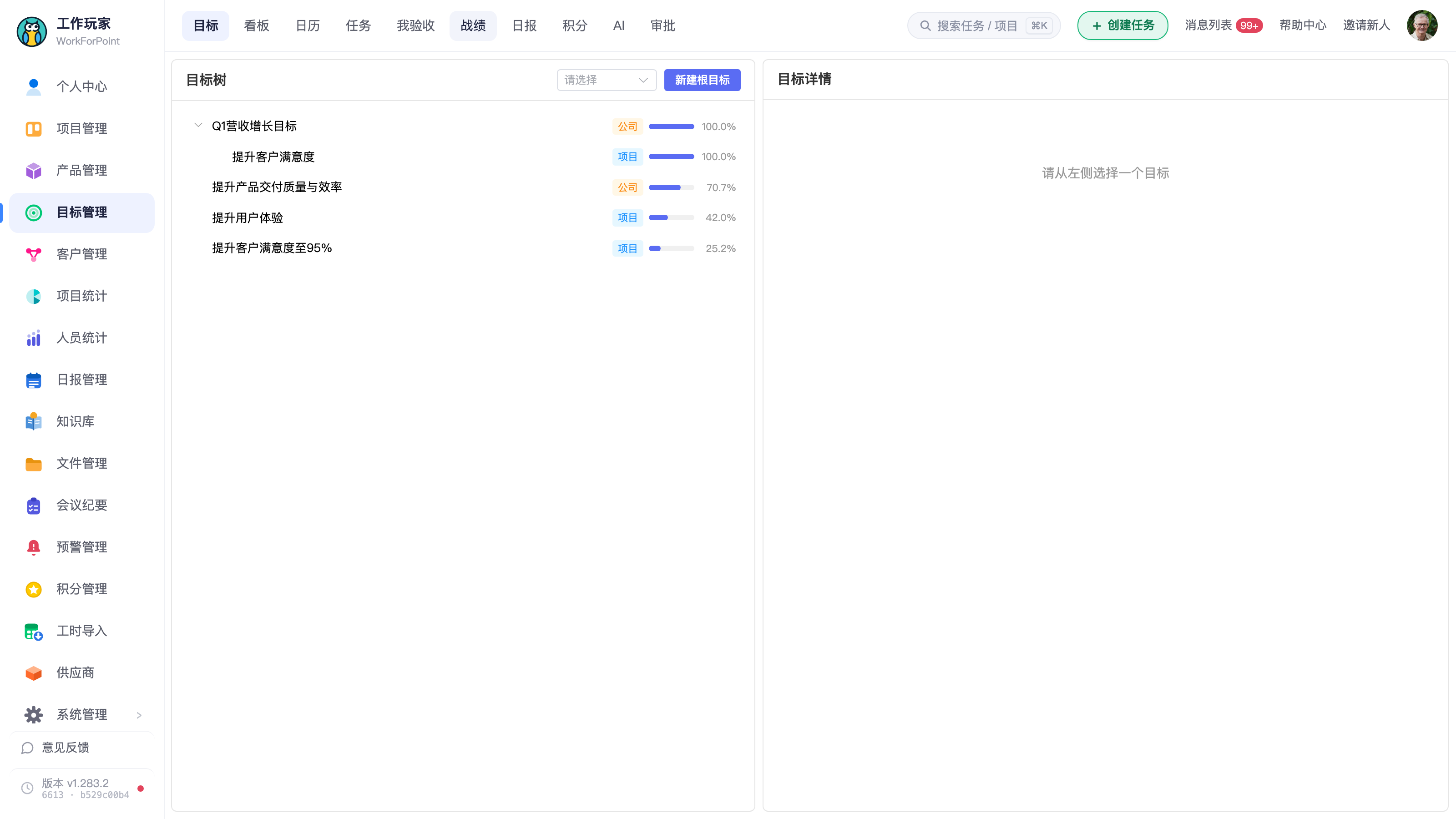The width and height of the screenshot is (1456, 819).
Task: Switch to the 日历 tab
Action: [308, 25]
